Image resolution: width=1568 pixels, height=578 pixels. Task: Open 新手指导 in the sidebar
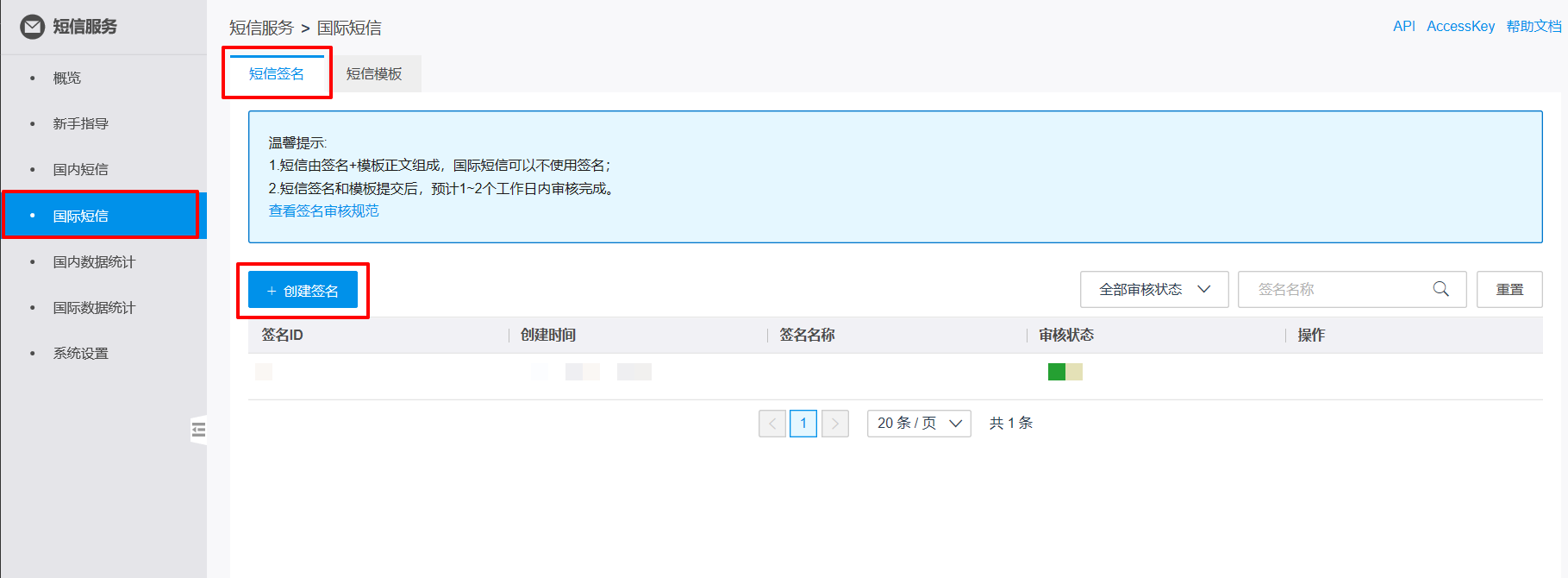[81, 123]
